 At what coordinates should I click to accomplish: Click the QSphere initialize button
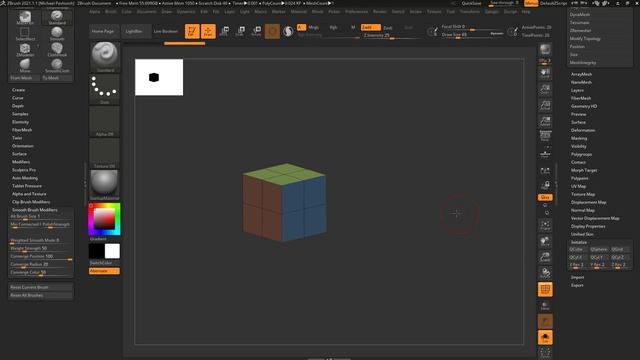point(599,249)
